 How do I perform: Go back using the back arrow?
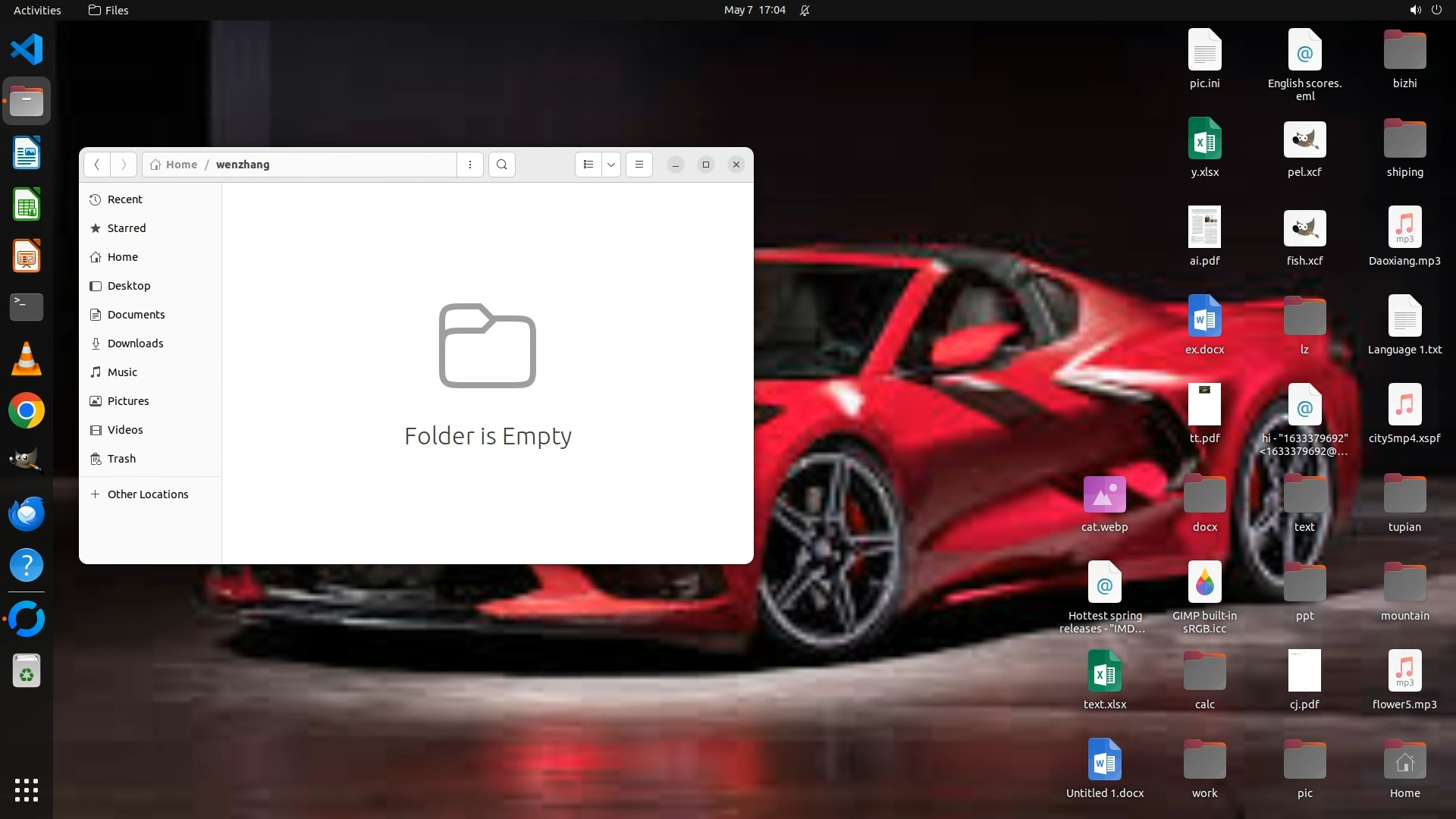[x=97, y=165]
